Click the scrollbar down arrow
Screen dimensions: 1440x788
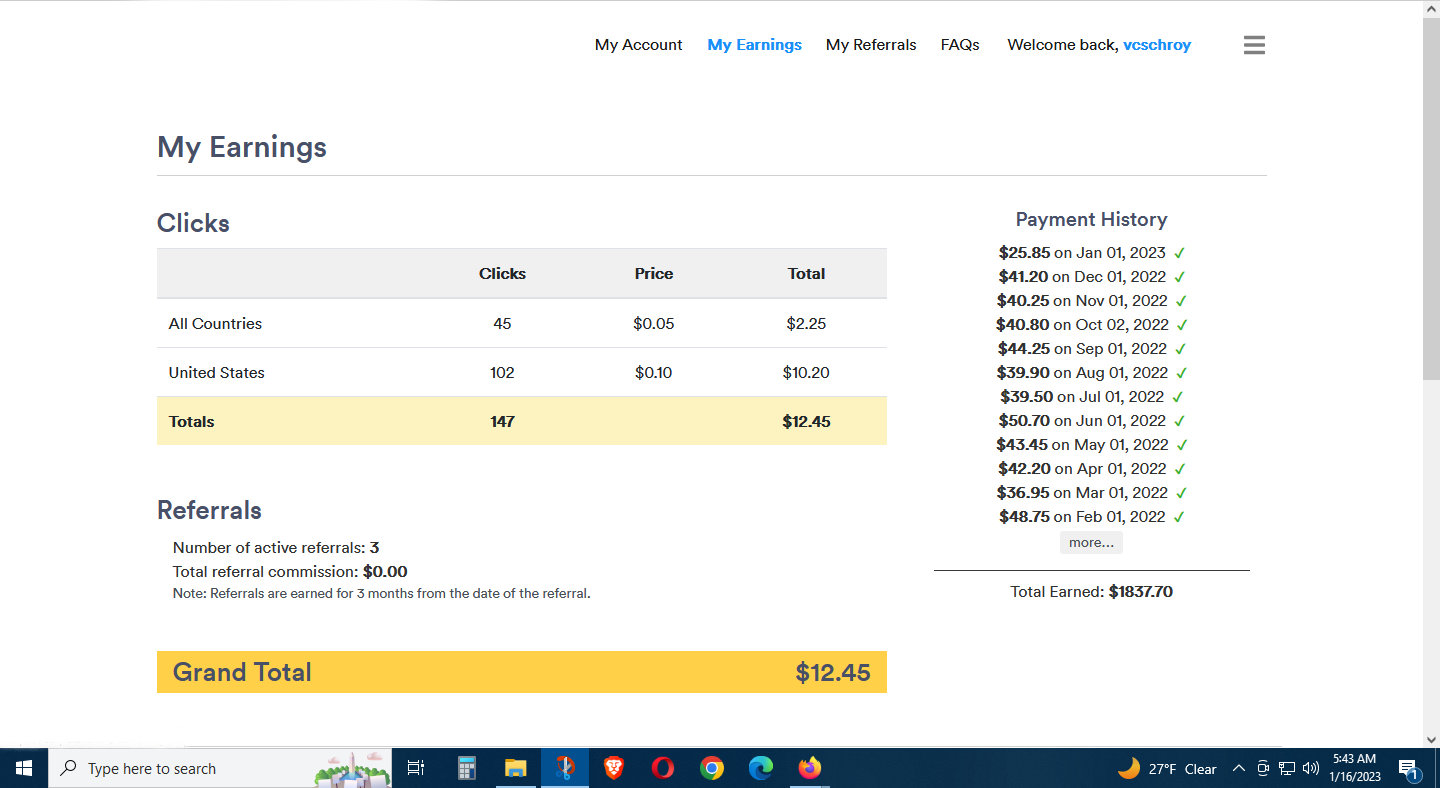pos(1431,740)
